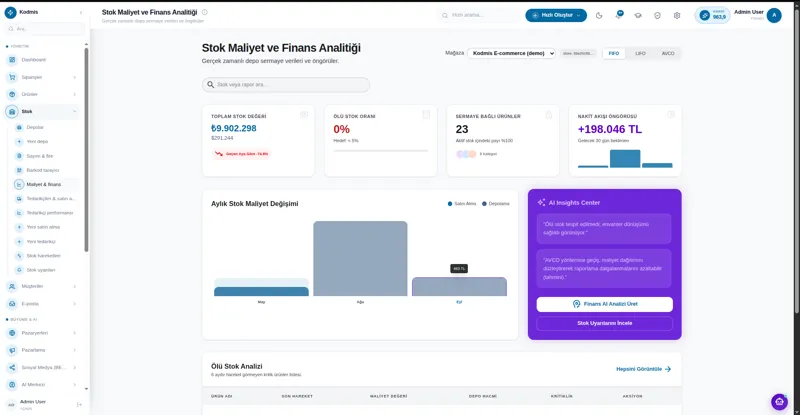
Task: Open the graduation cap academy icon
Action: (638, 15)
